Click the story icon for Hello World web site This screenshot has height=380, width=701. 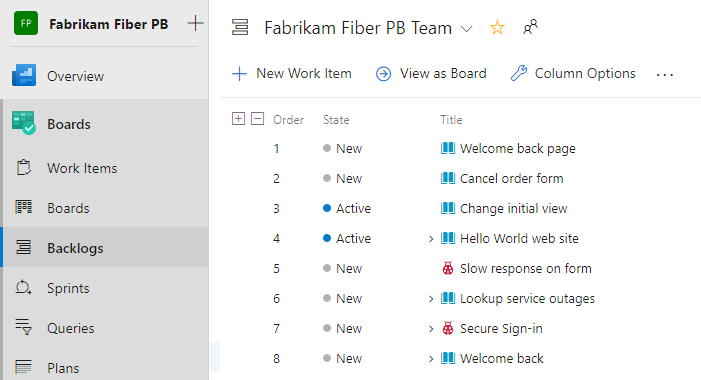tap(448, 238)
